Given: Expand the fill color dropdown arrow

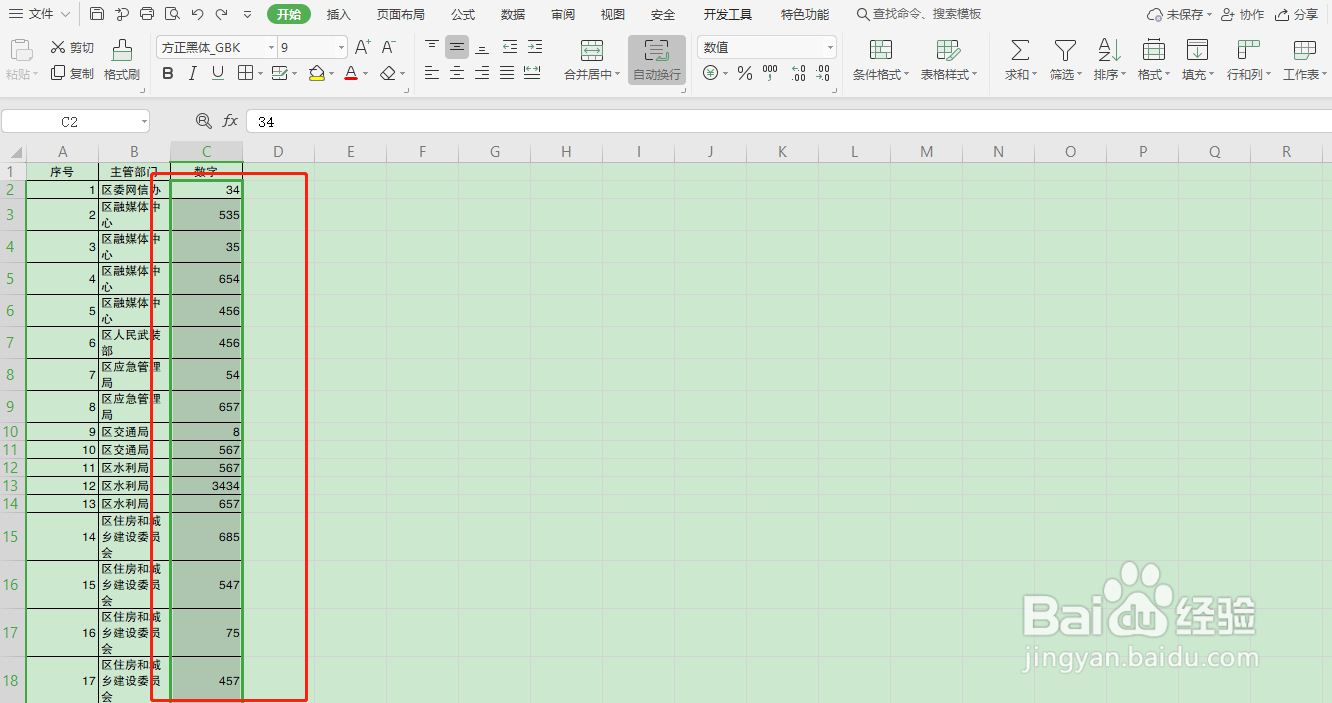Looking at the screenshot, I should [332, 74].
